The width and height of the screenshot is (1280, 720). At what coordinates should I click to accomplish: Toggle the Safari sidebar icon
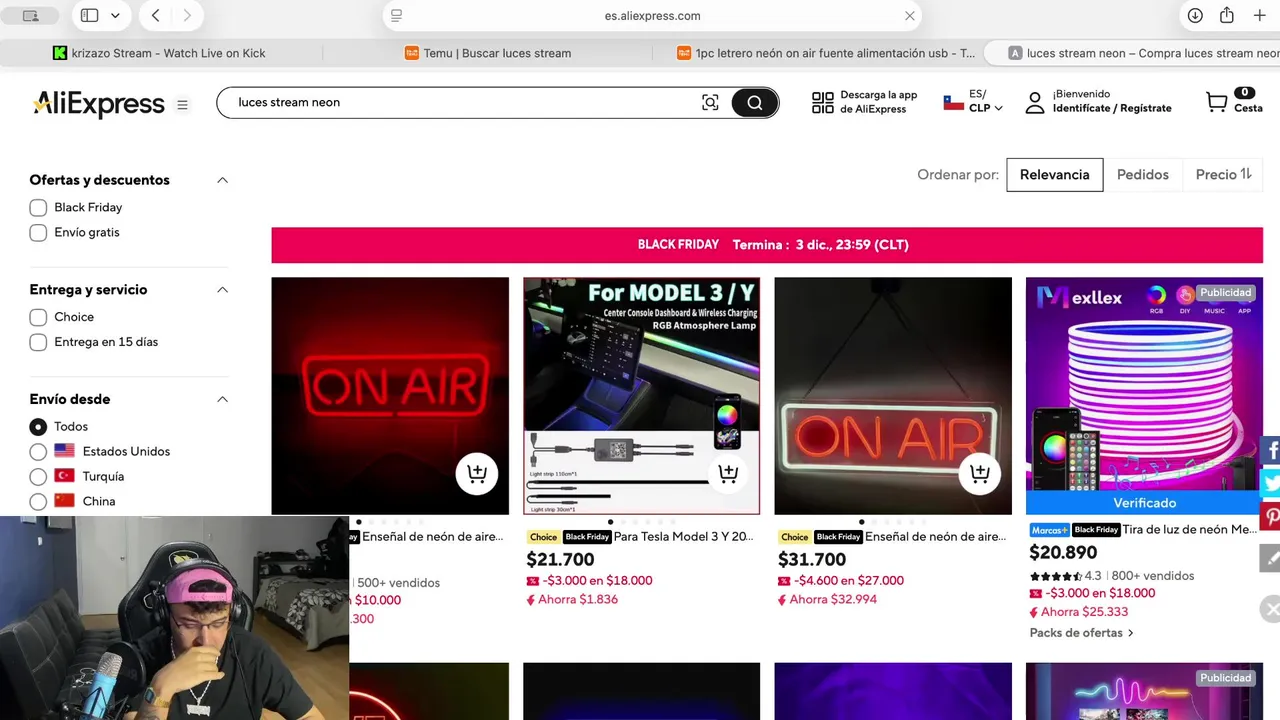[x=89, y=16]
